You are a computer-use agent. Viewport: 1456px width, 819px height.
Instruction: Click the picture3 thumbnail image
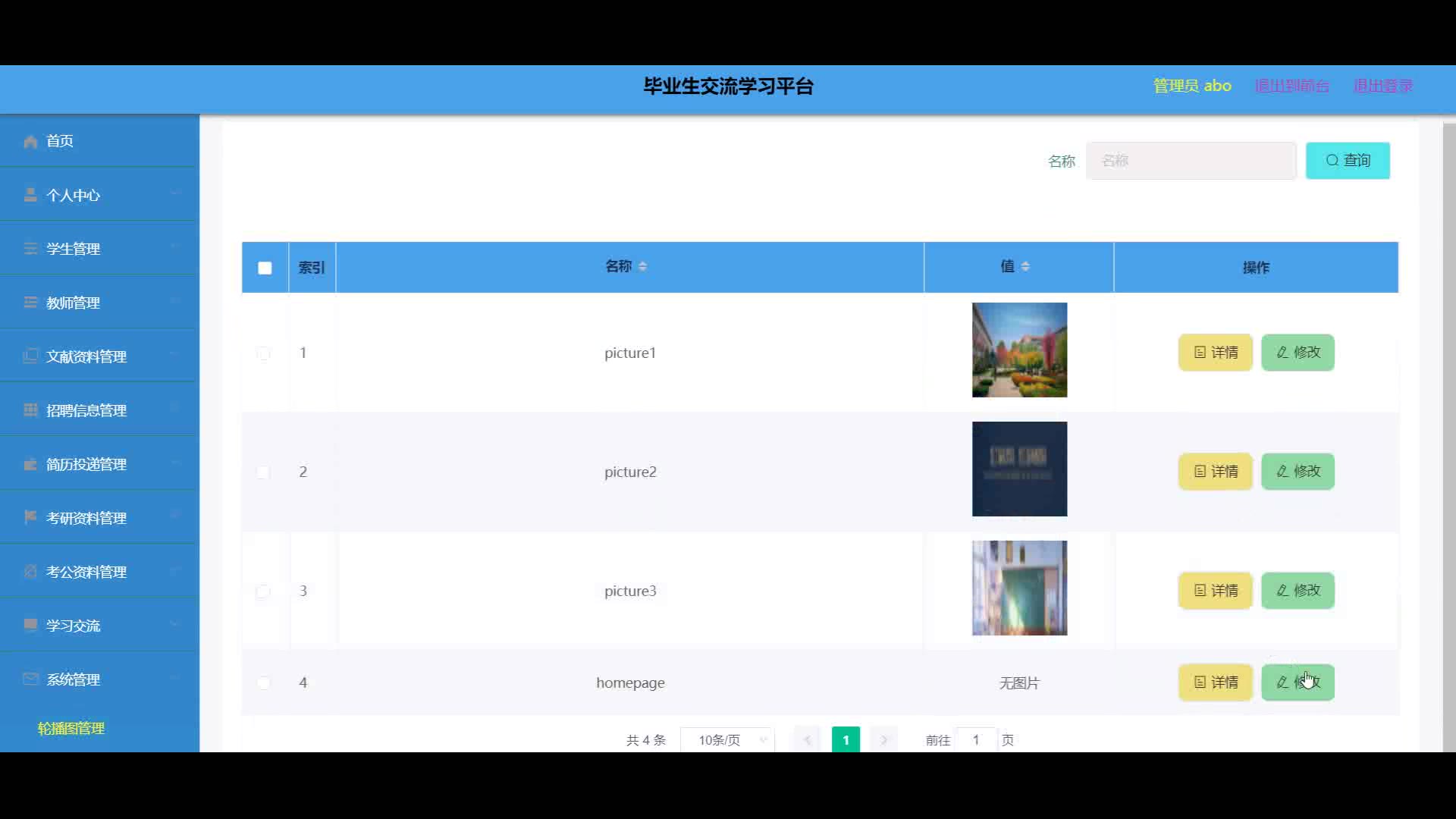[1019, 588]
